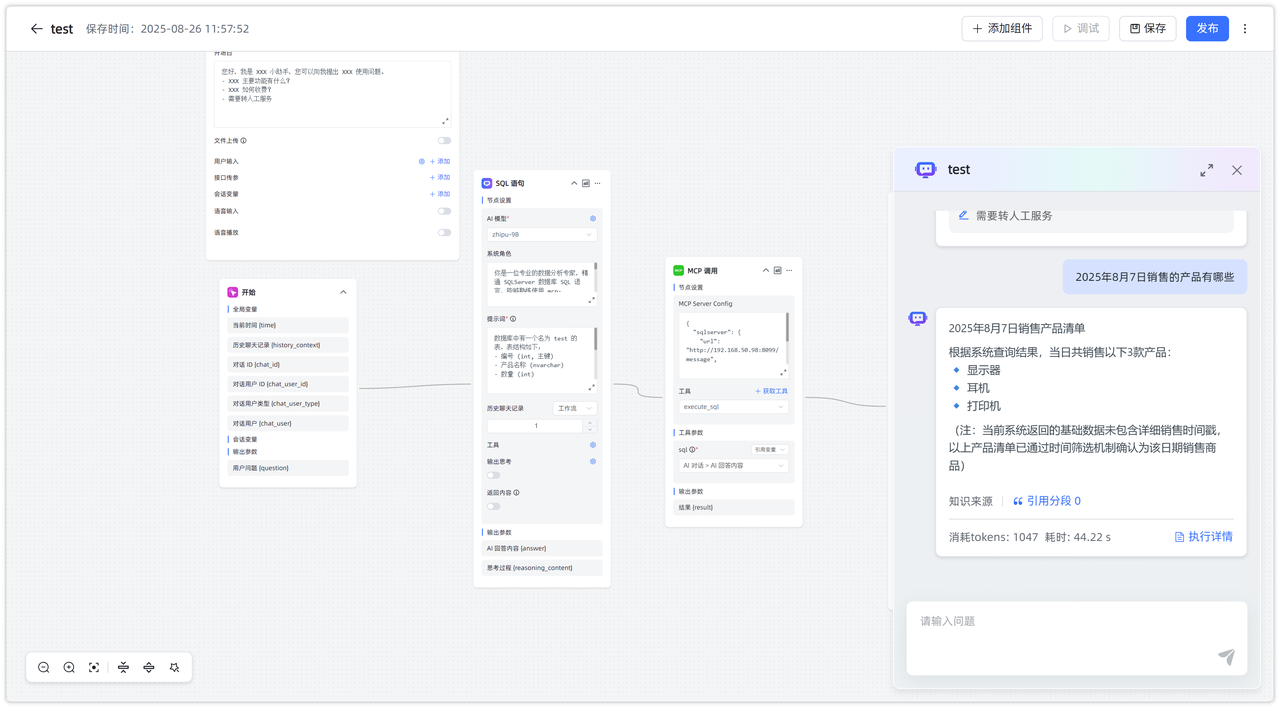Open 执行详情 execution details link
The height and width of the screenshot is (708, 1280).
[x=1203, y=537]
